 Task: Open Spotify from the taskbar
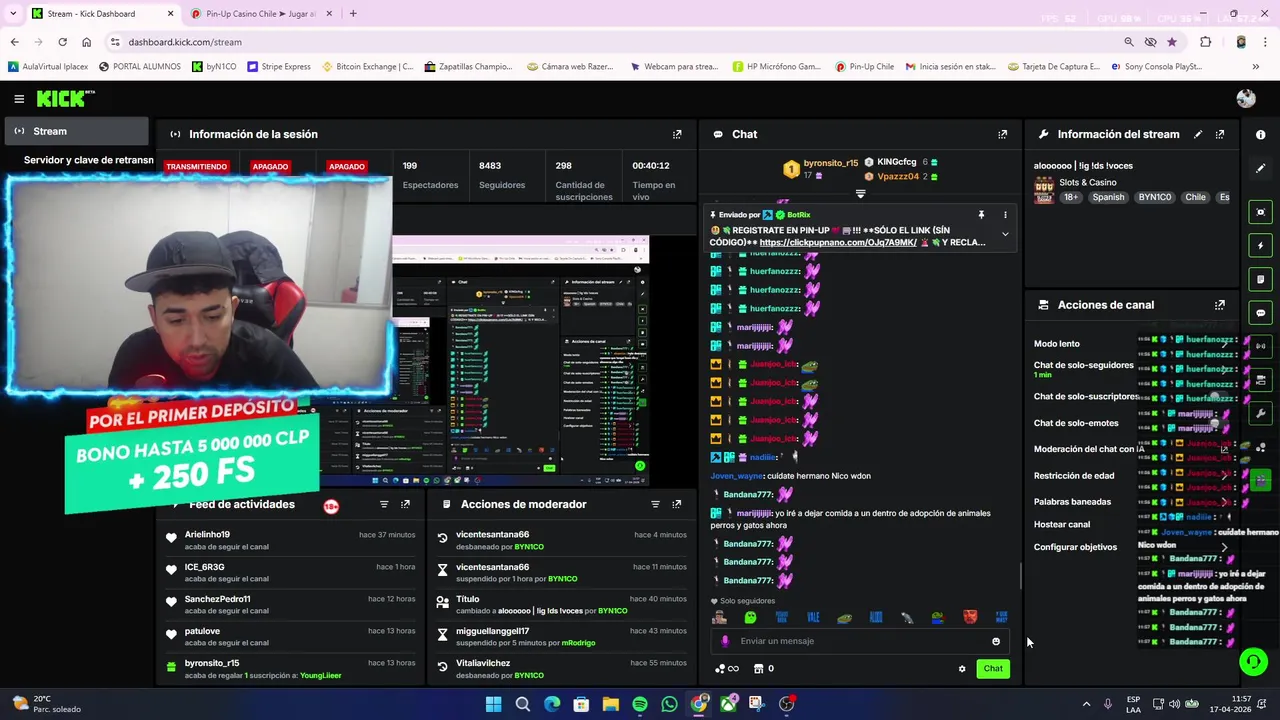point(640,704)
